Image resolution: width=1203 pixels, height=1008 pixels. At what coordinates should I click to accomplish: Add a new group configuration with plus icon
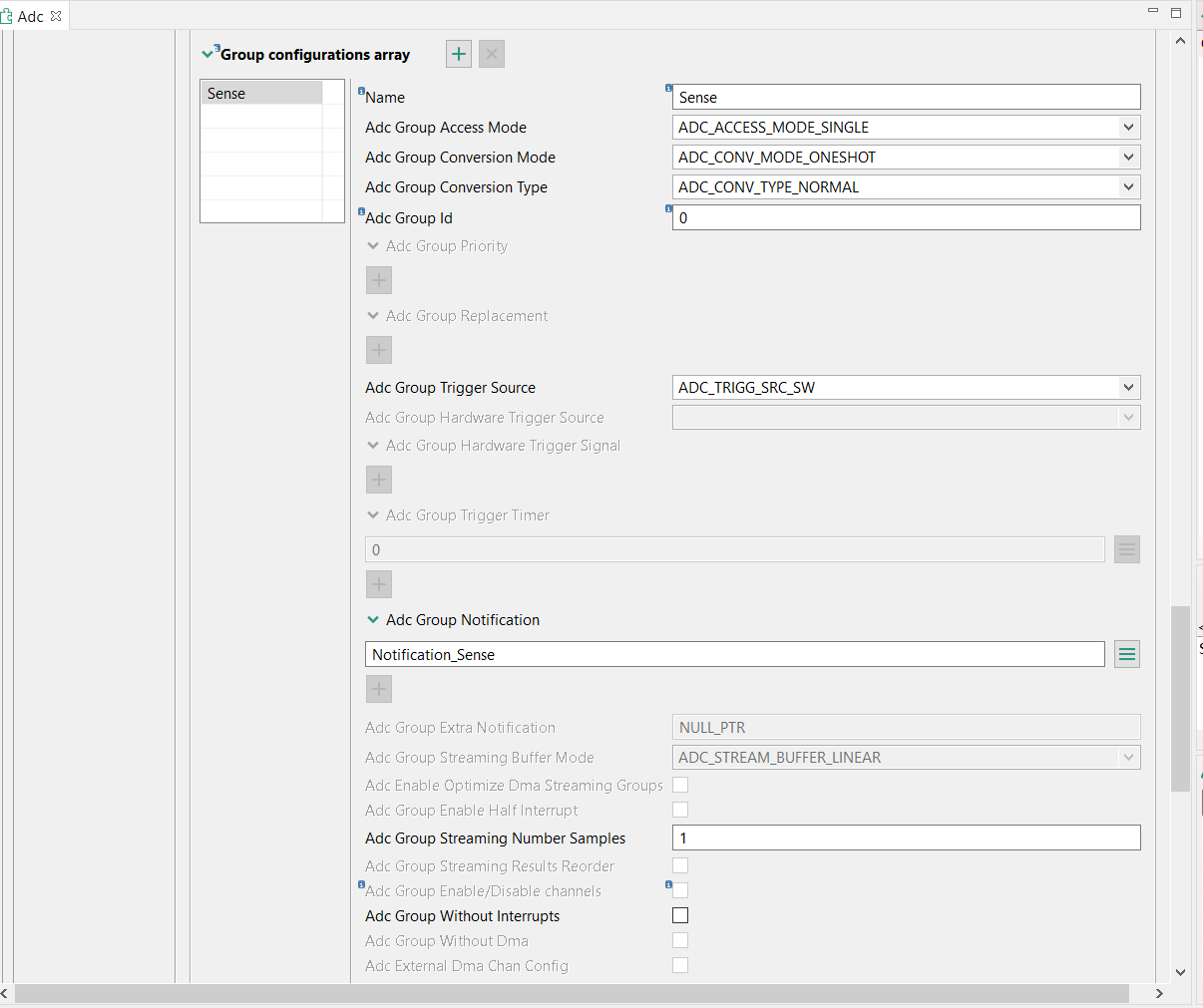point(459,54)
